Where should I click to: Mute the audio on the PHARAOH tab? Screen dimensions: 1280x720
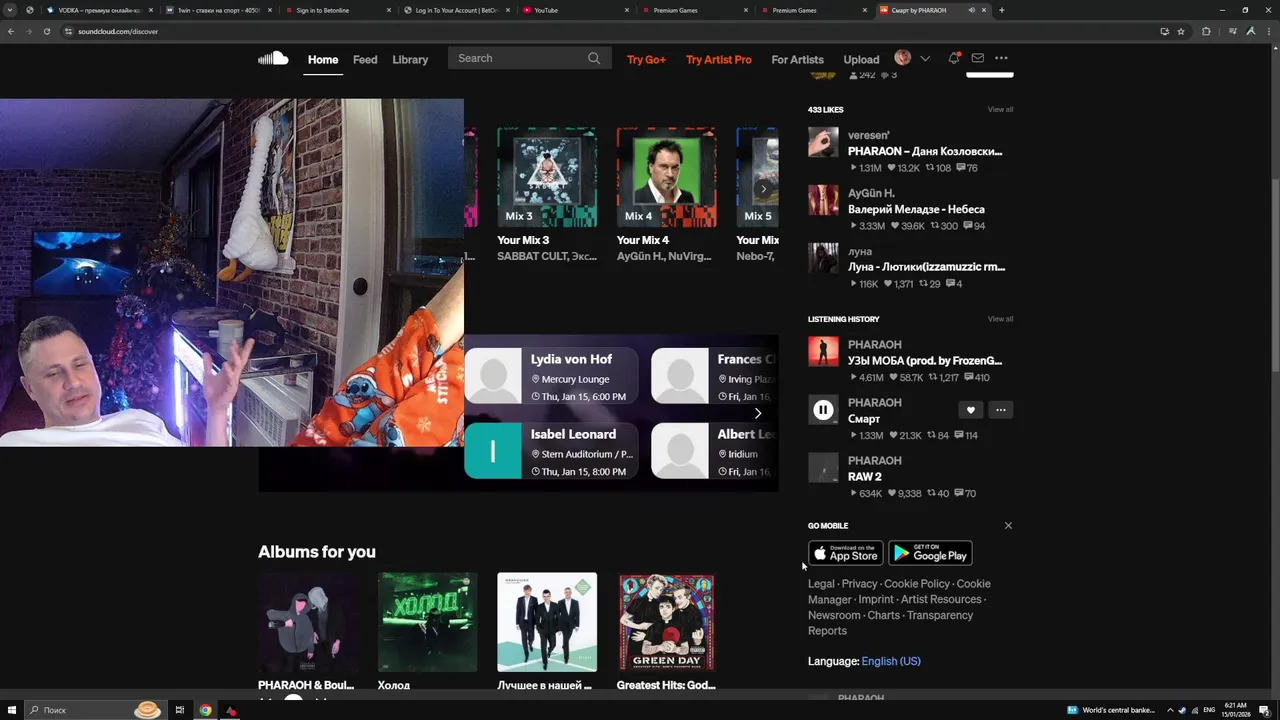[x=971, y=10]
